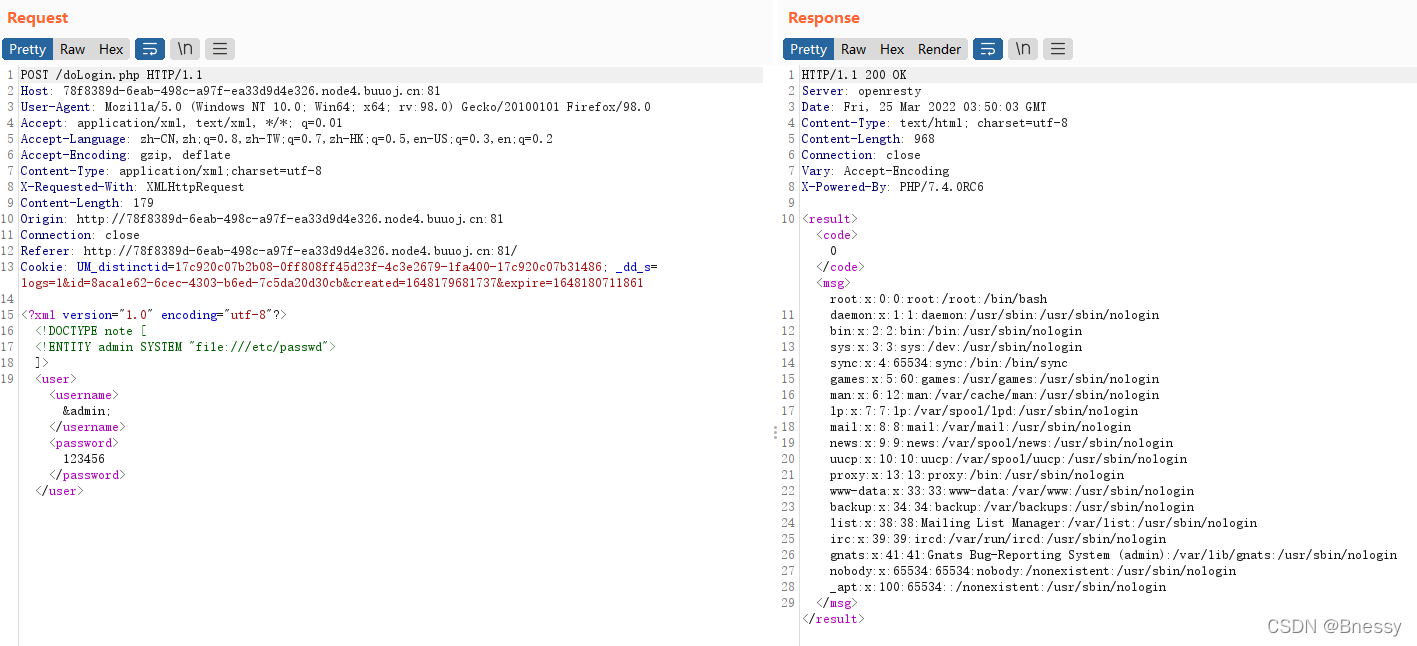Image resolution: width=1417 pixels, height=646 pixels.
Task: Click the request Content-Length: 179 line
Action: tap(86, 203)
